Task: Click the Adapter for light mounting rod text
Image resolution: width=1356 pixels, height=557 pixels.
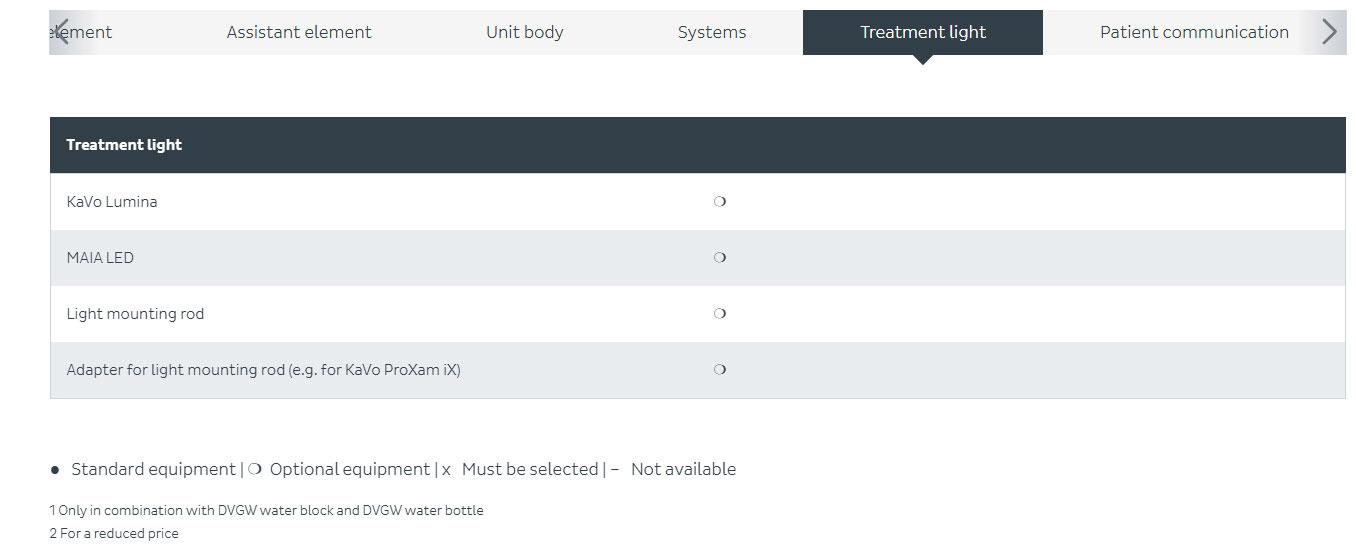Action: click(263, 370)
